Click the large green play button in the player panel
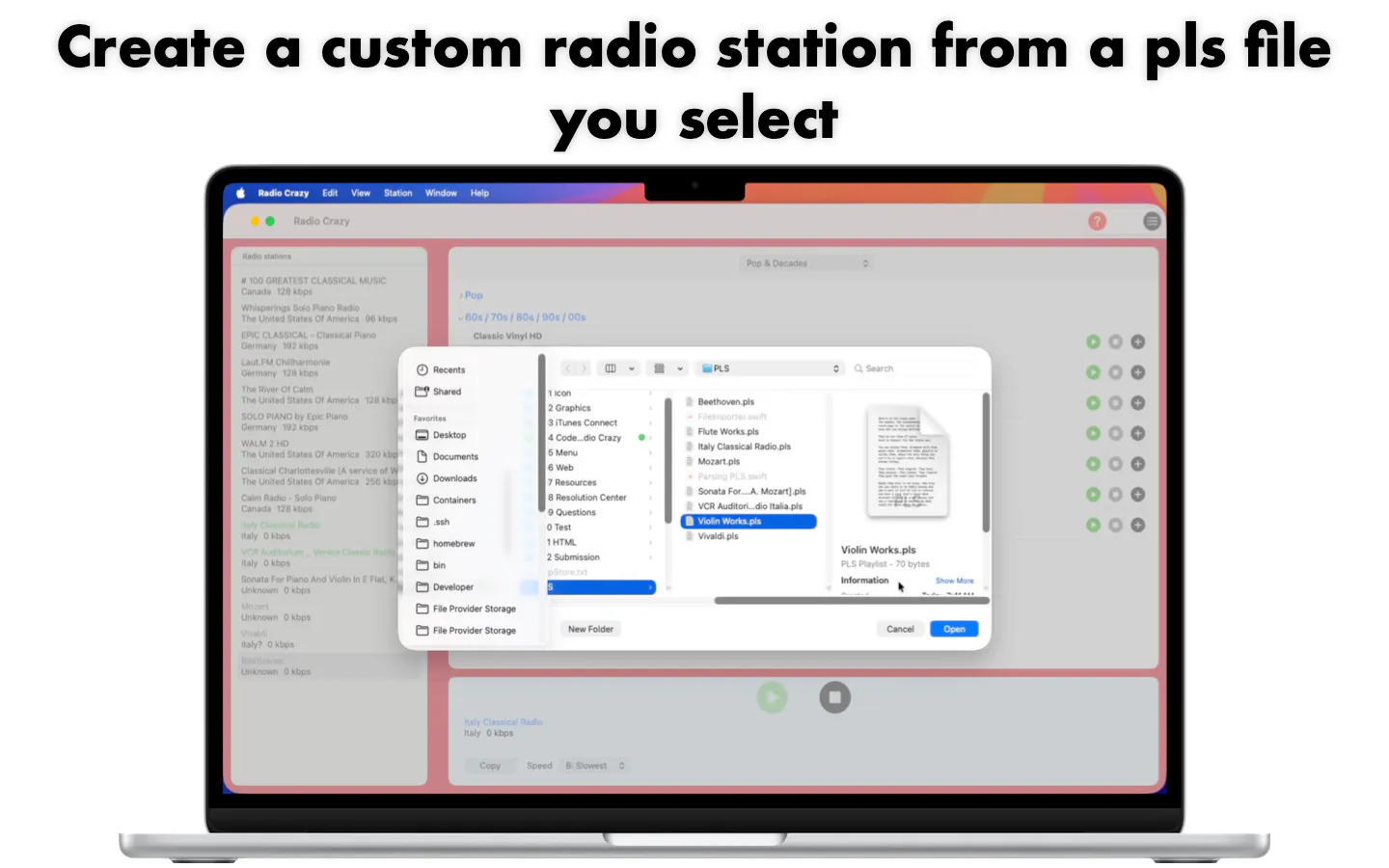 point(772,697)
